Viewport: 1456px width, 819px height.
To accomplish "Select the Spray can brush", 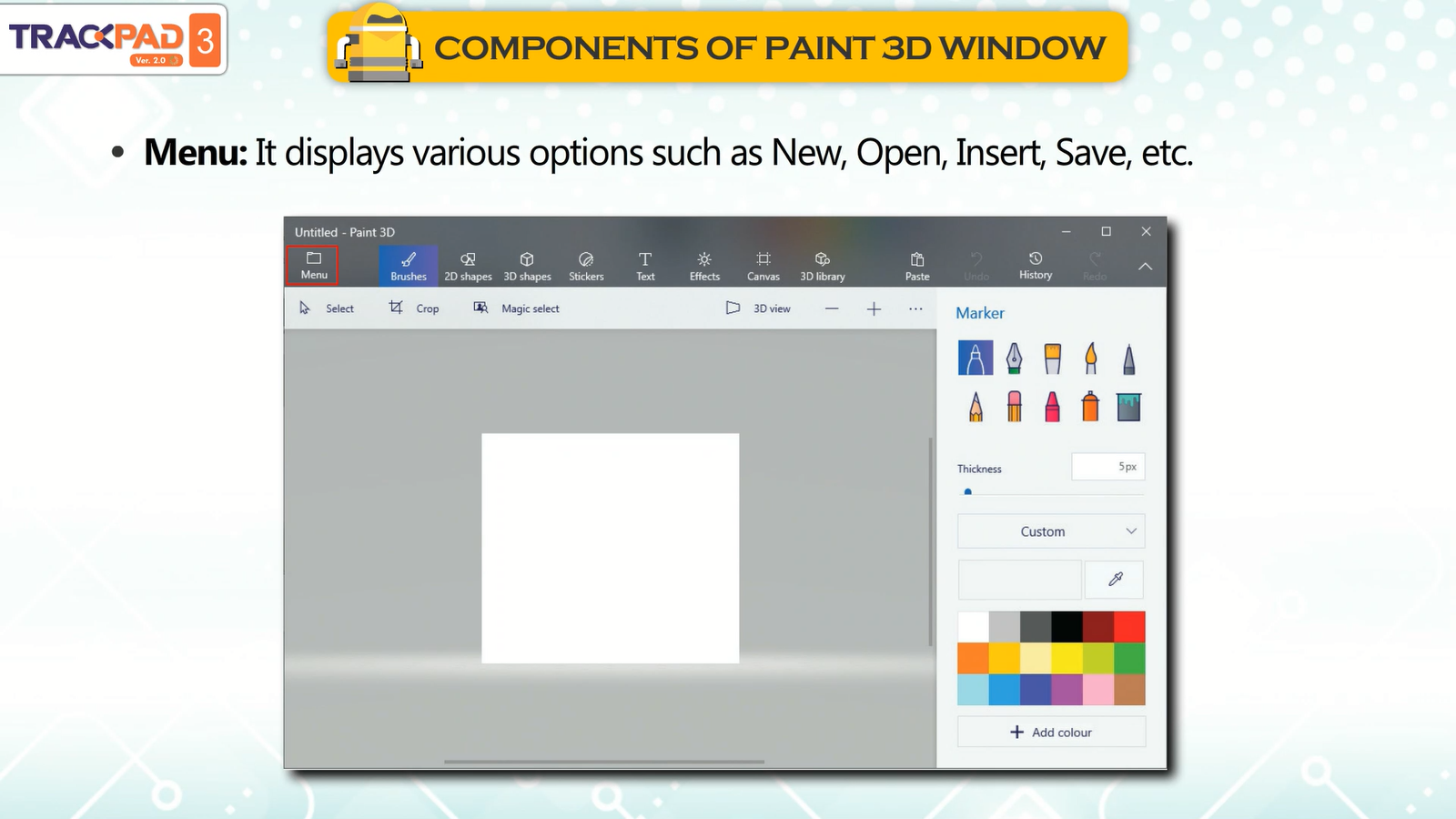I will [1091, 406].
